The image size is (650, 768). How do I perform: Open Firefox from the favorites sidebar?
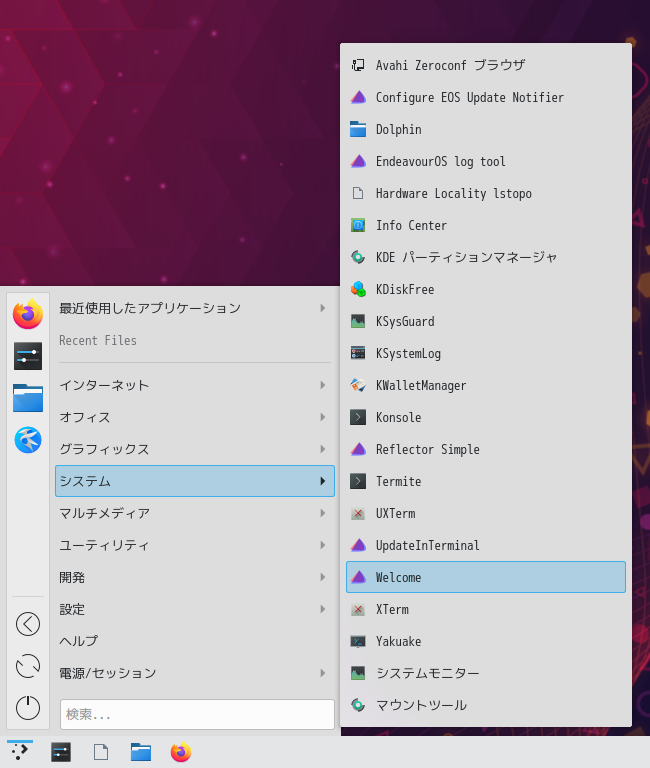pos(28,314)
